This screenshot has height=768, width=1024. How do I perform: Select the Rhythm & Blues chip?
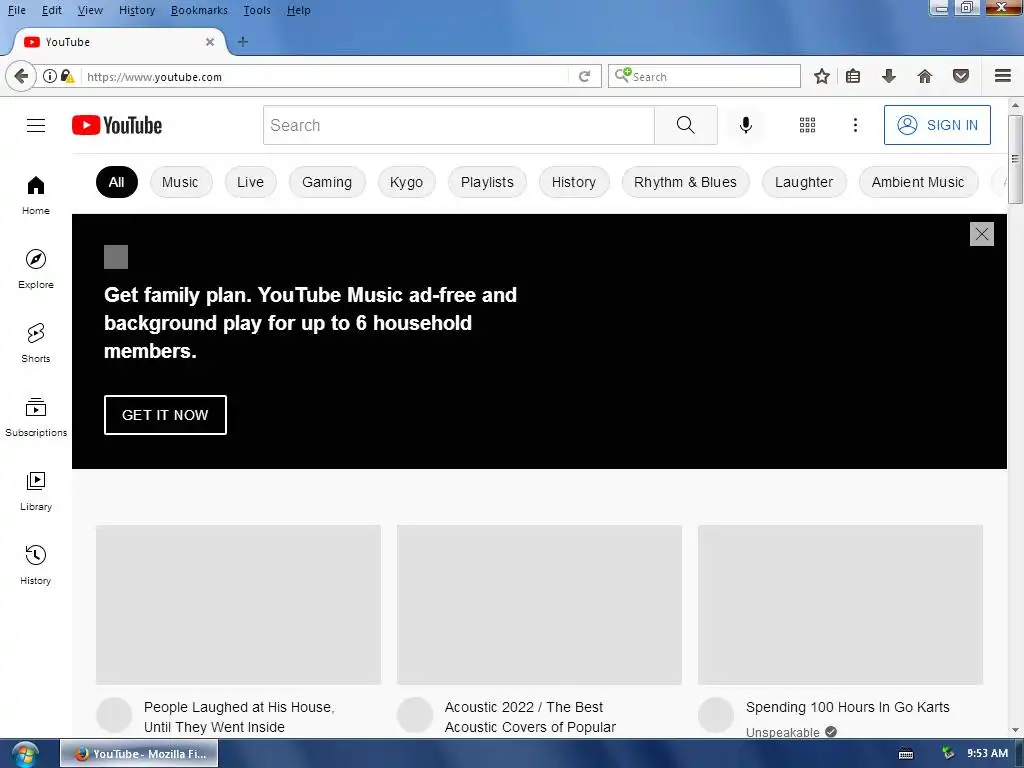685,182
